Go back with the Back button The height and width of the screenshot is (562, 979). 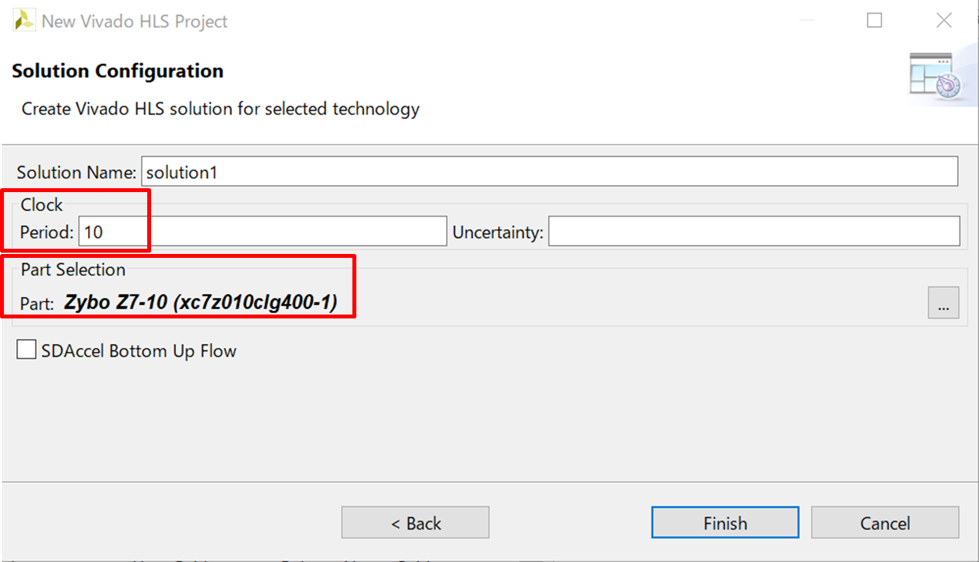tap(415, 523)
